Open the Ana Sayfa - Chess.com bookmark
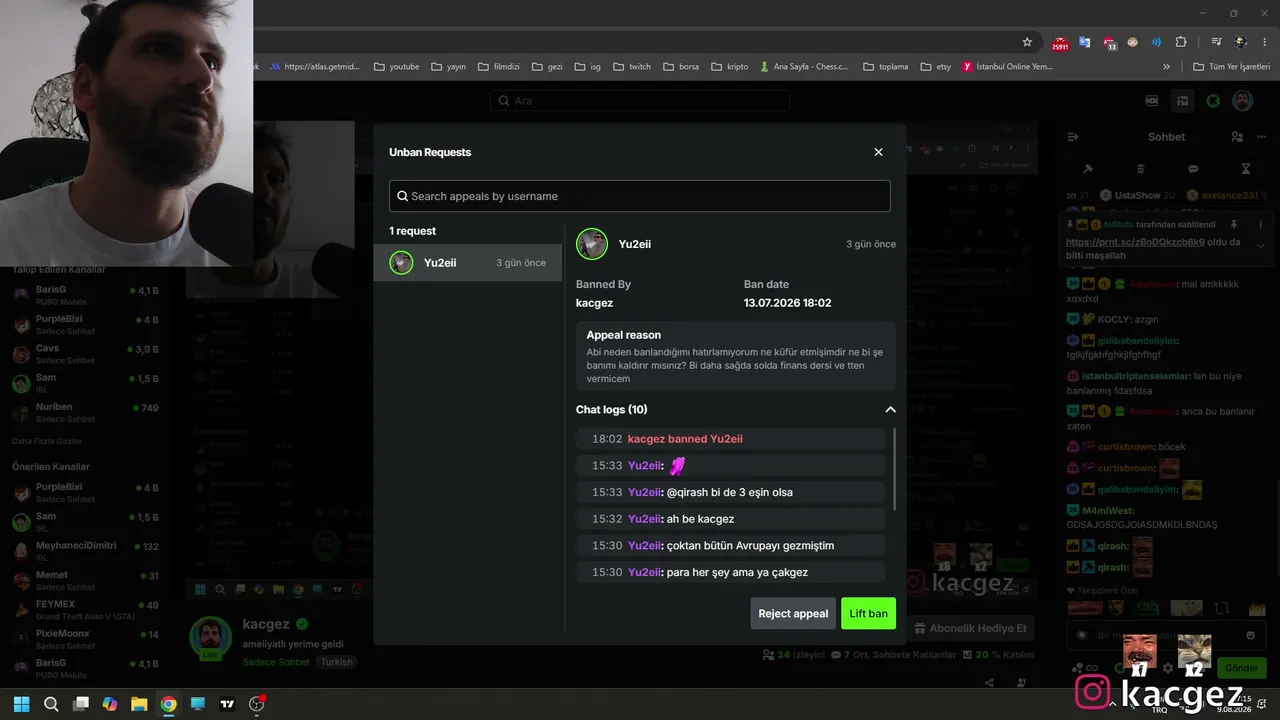 pos(804,67)
